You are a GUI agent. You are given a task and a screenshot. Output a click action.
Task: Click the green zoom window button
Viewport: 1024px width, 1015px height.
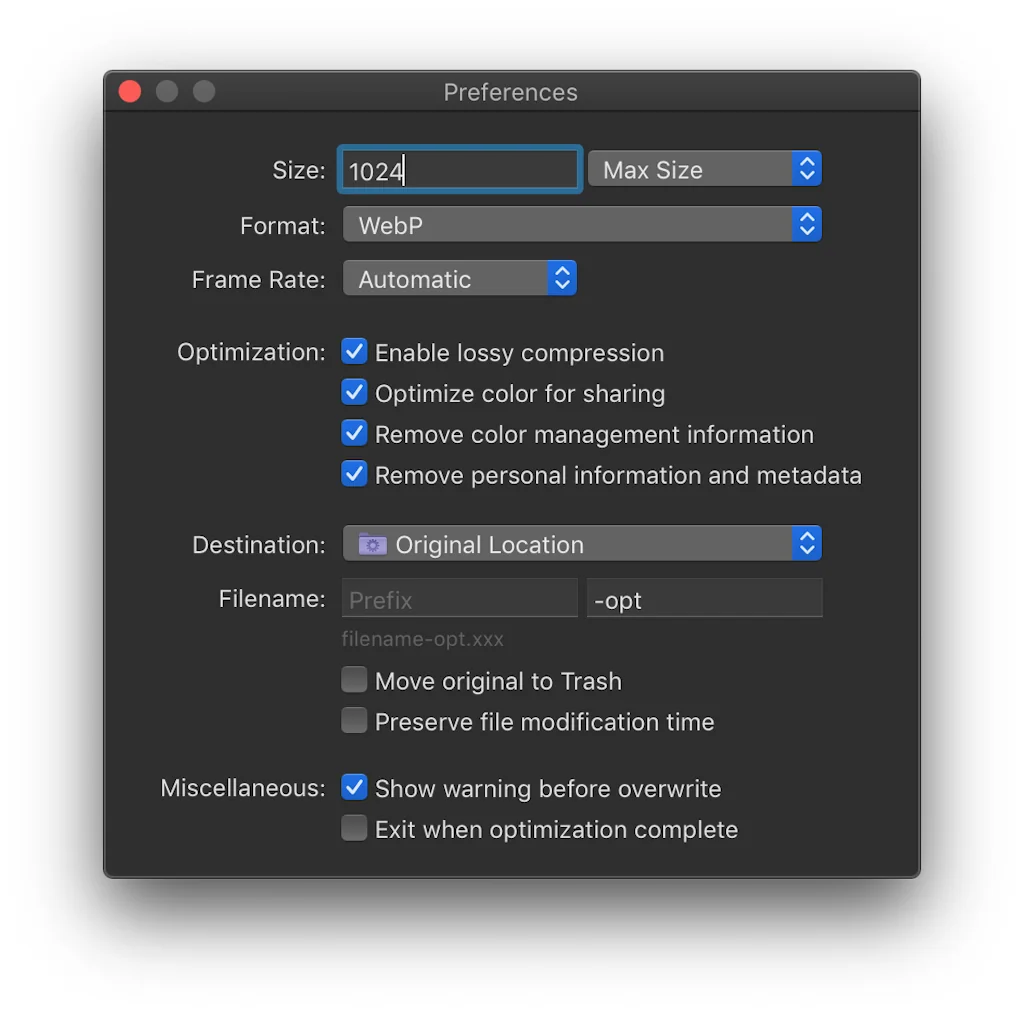[204, 92]
